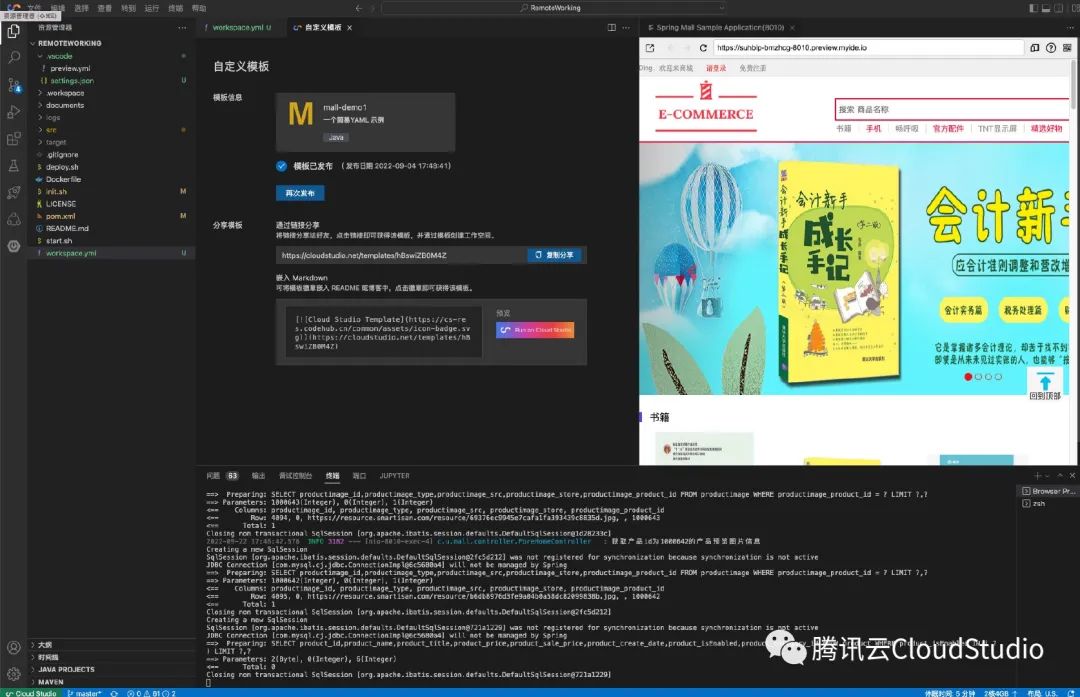Click the 手机 category link on web page

click(873, 129)
